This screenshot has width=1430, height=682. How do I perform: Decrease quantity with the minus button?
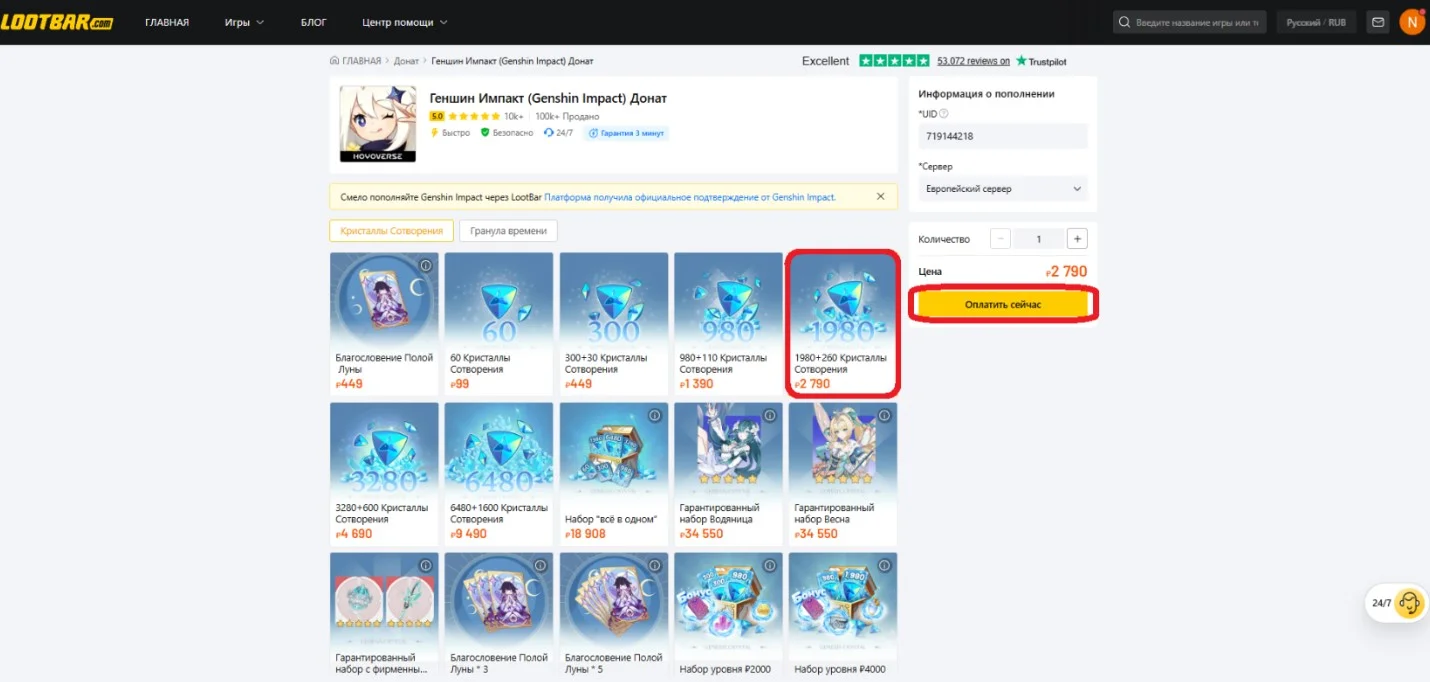point(1000,239)
